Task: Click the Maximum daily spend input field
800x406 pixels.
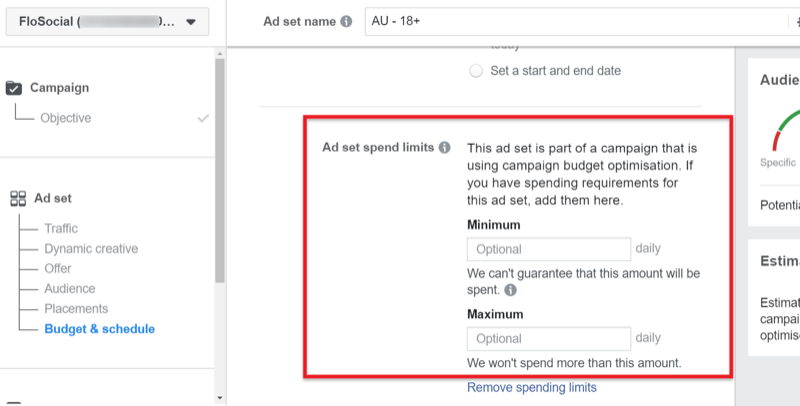Action: (x=549, y=339)
